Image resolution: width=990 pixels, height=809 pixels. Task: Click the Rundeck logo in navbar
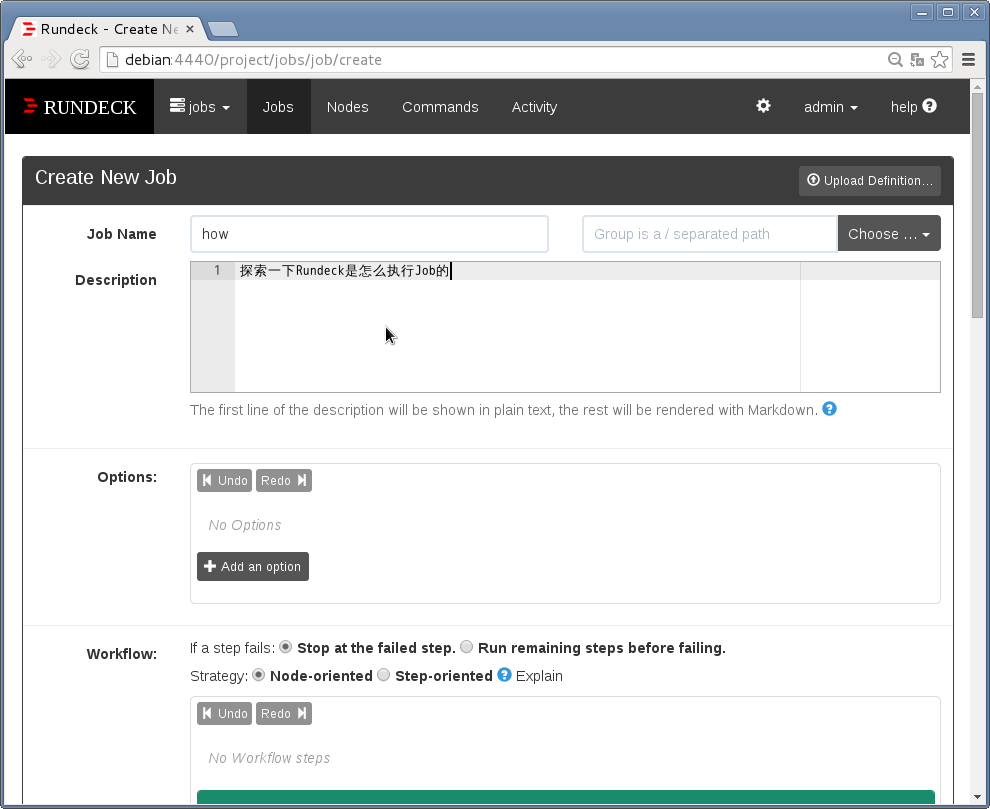pyautogui.click(x=80, y=107)
